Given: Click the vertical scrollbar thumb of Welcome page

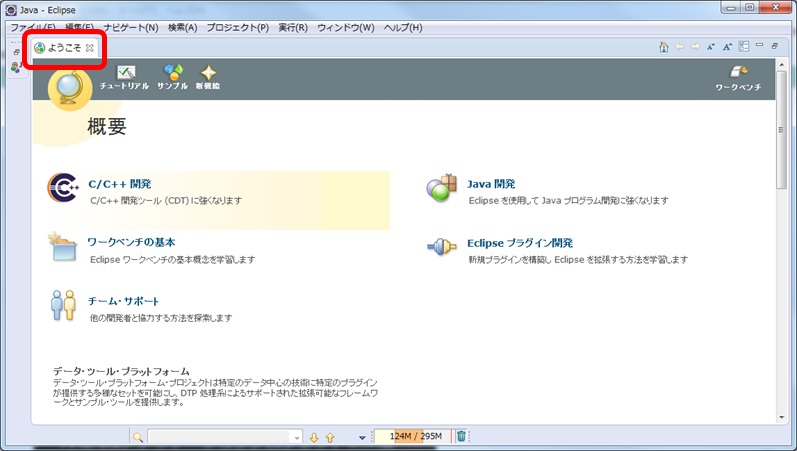Looking at the screenshot, I should click(781, 130).
